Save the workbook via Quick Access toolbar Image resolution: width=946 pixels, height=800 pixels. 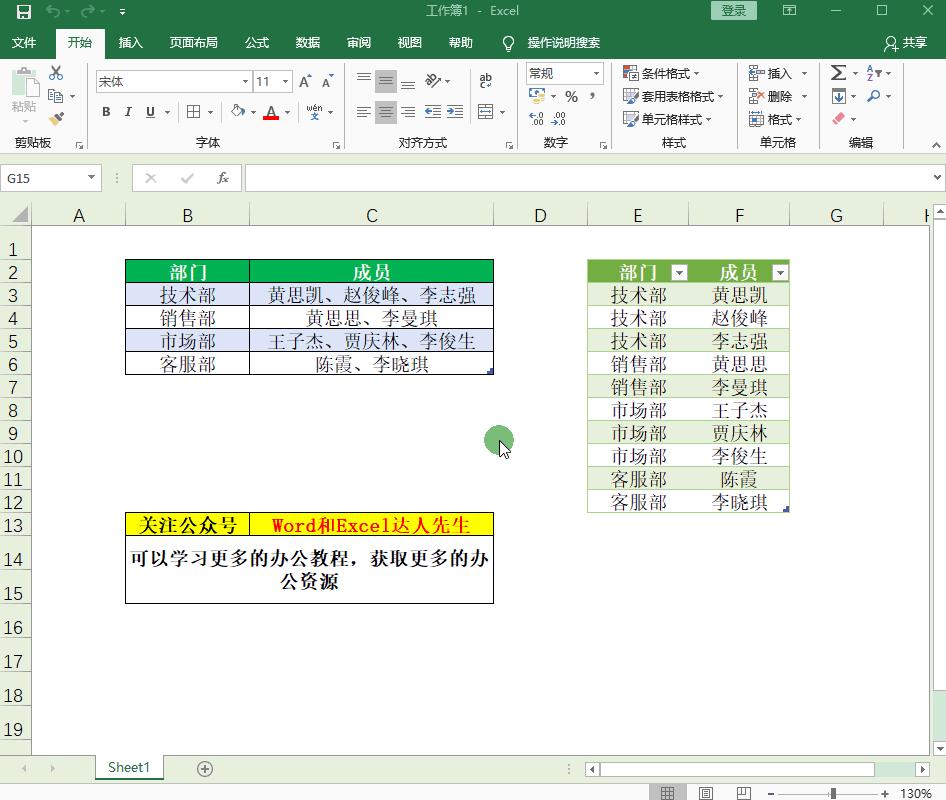tap(24, 12)
